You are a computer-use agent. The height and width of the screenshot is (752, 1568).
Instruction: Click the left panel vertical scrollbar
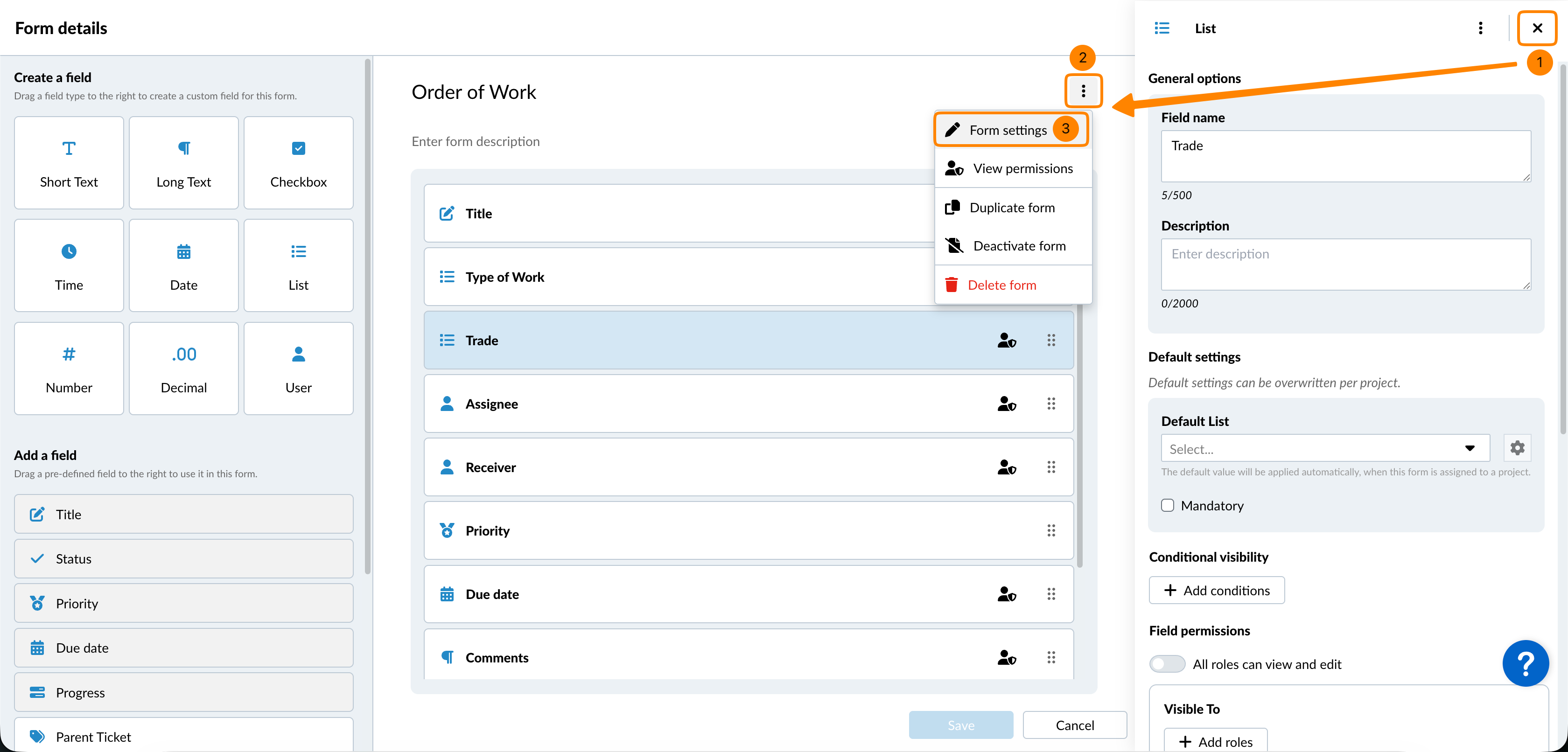(x=368, y=316)
